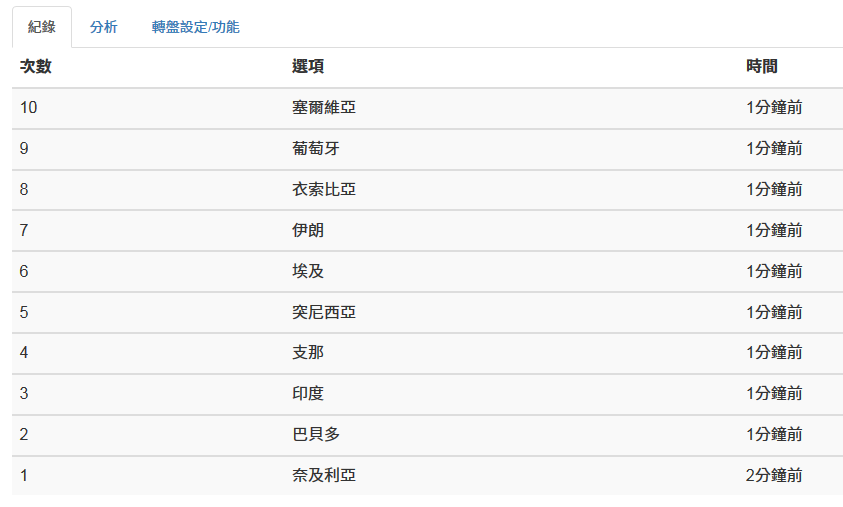Click the 衣索比亞 row

click(x=427, y=190)
